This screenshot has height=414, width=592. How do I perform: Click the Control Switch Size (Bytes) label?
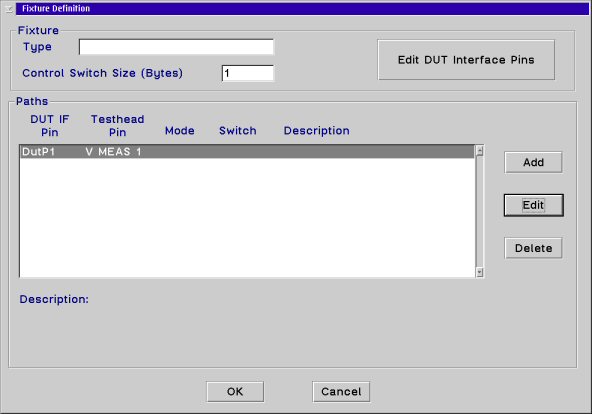pyautogui.click(x=102, y=73)
